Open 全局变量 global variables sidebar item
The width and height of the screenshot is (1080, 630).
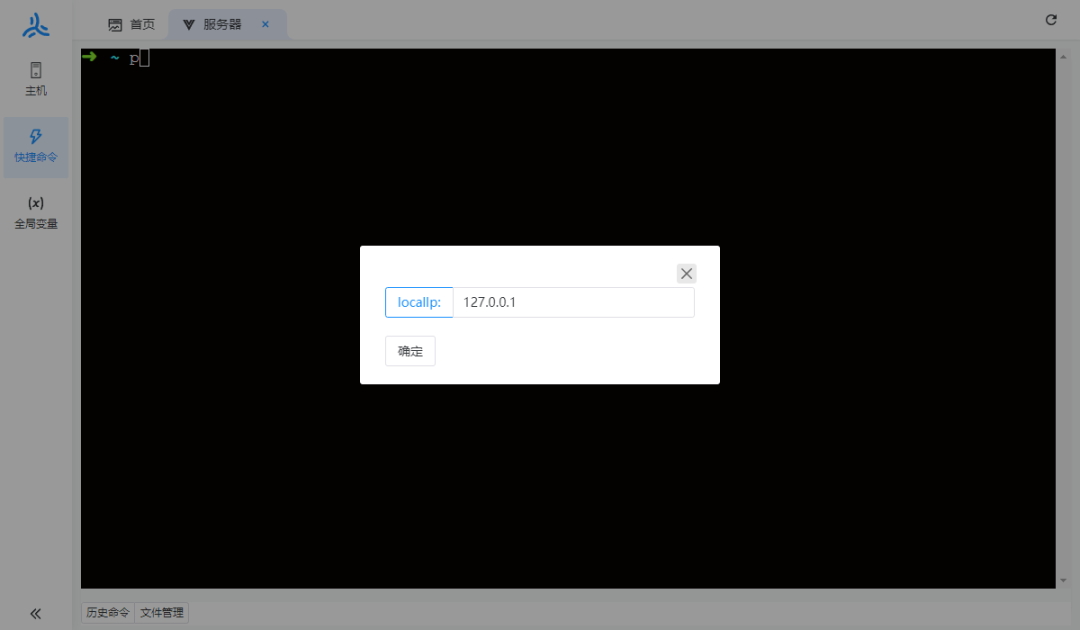pos(36,213)
